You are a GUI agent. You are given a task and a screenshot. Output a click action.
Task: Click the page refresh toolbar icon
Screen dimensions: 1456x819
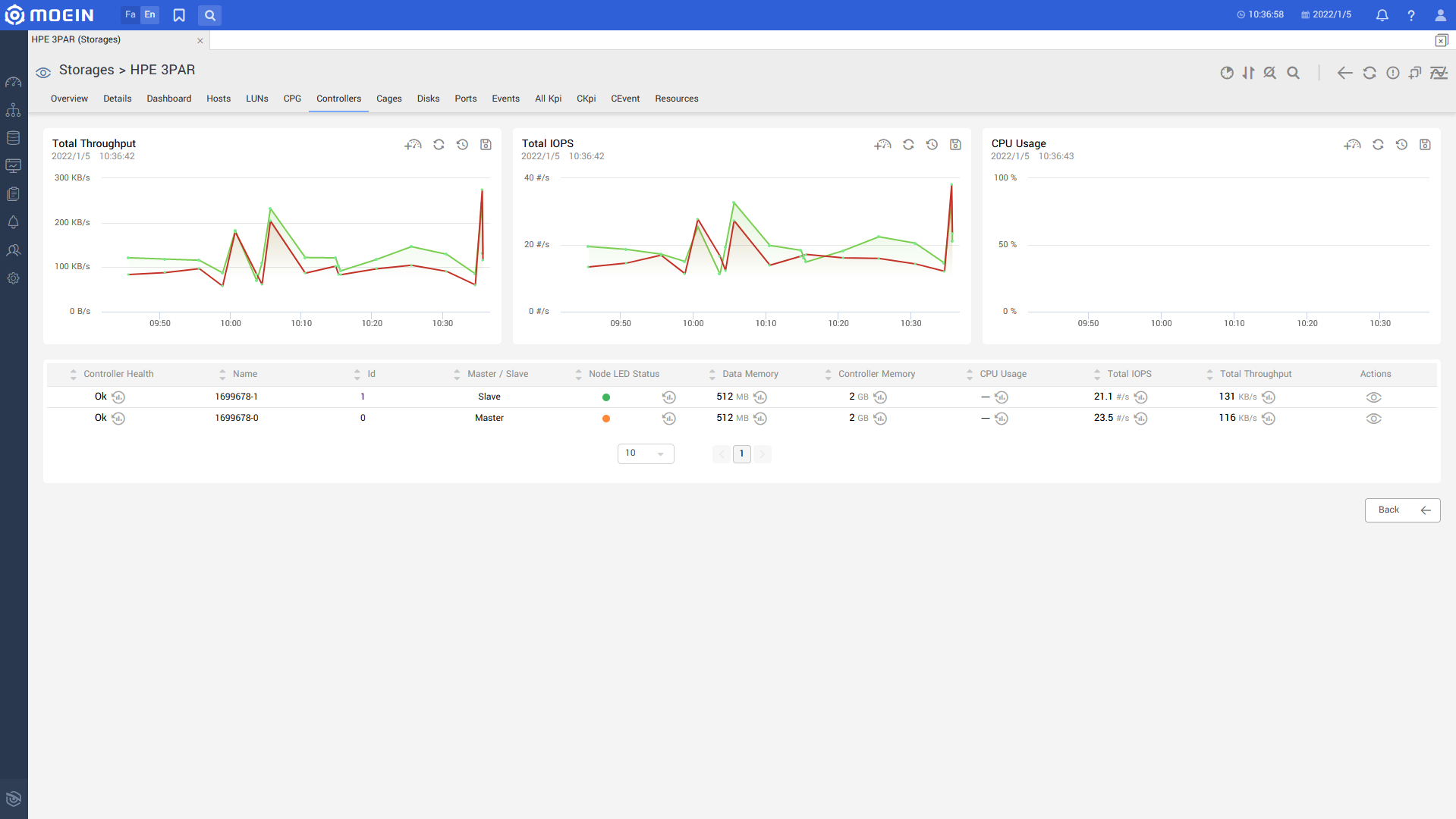[1370, 73]
